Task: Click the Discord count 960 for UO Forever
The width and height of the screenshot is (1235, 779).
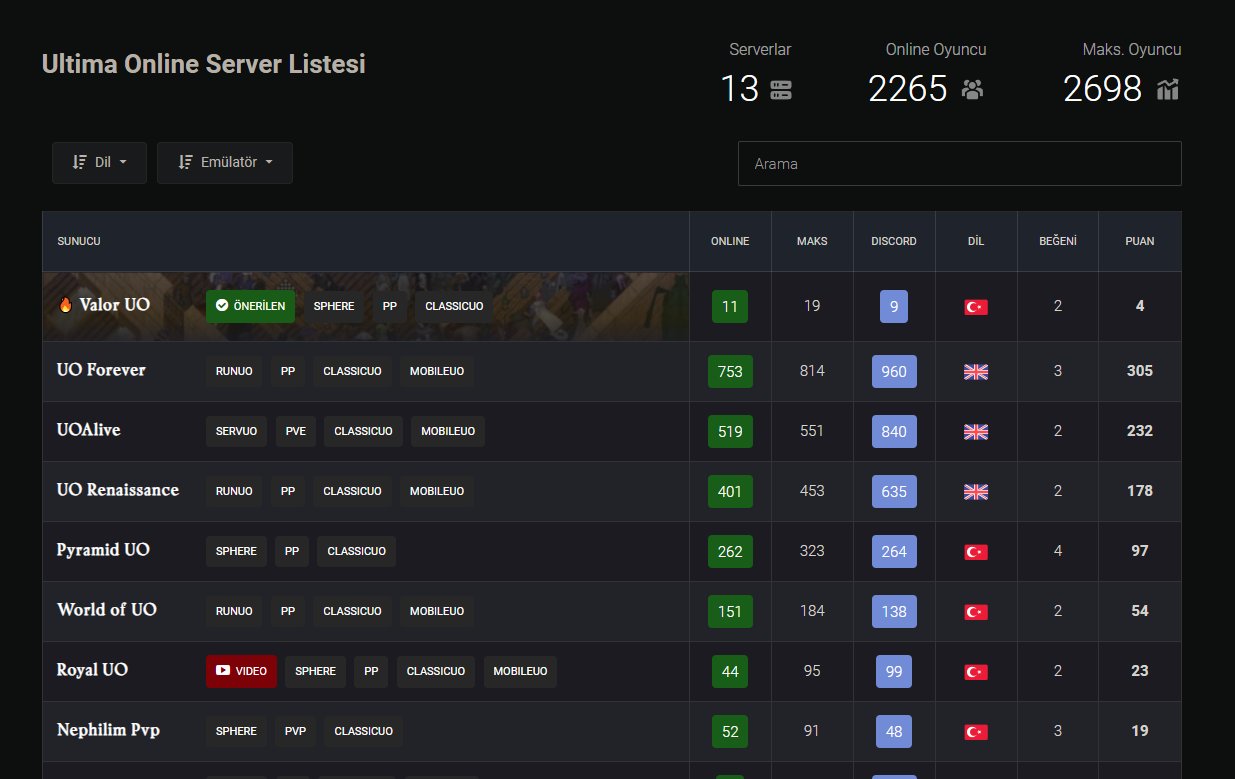Action: (x=894, y=371)
